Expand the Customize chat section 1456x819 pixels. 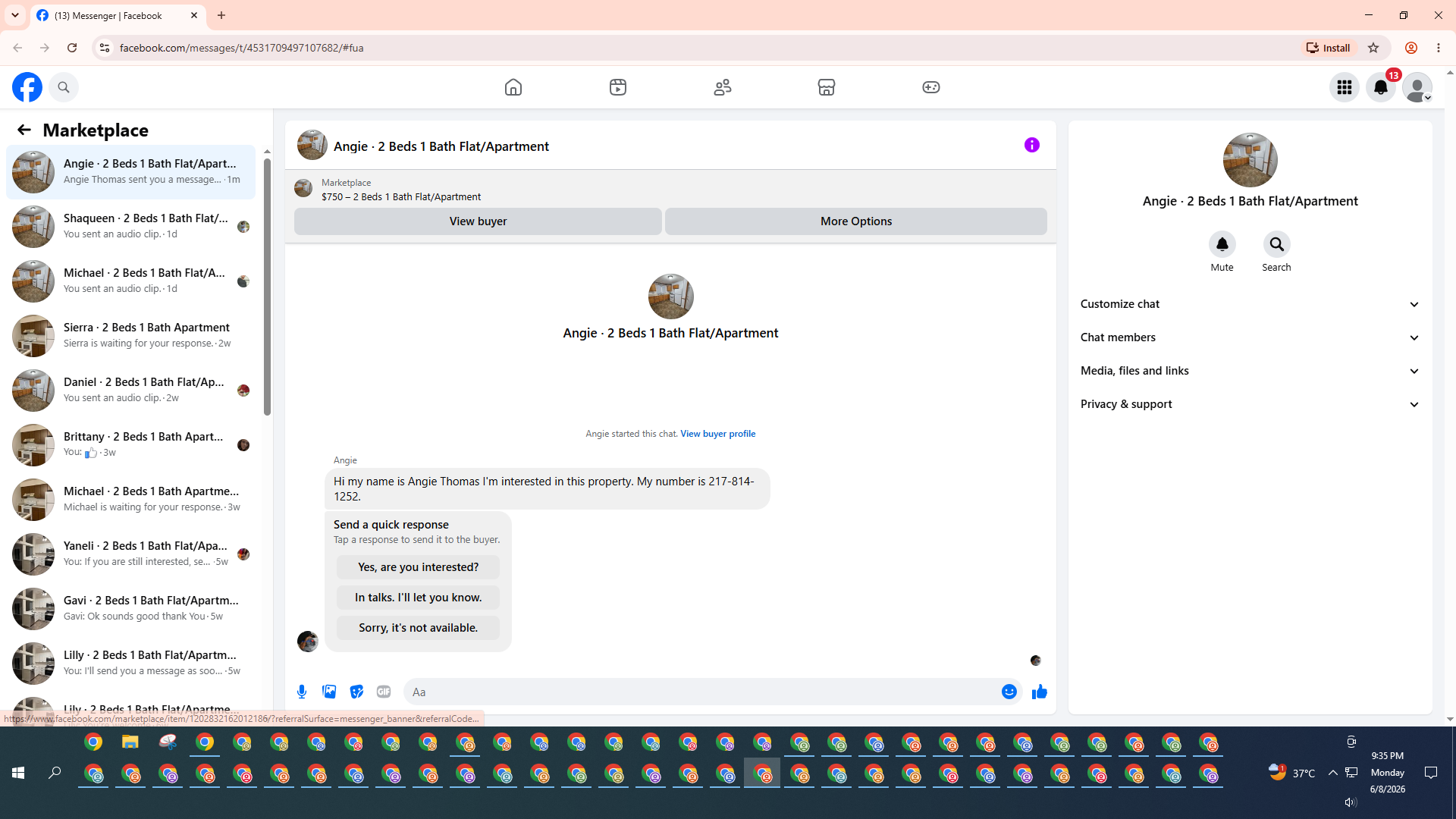pos(1250,304)
